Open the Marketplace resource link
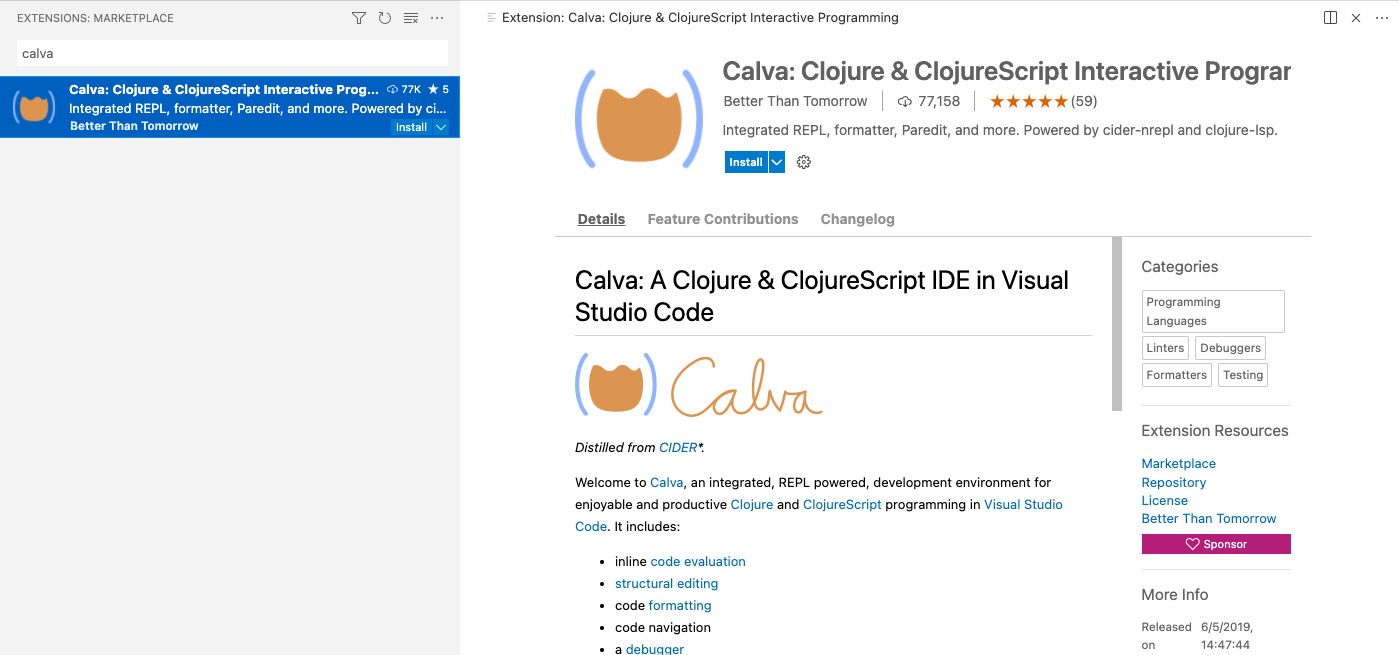Screen dimensions: 1399x655 (1179, 464)
